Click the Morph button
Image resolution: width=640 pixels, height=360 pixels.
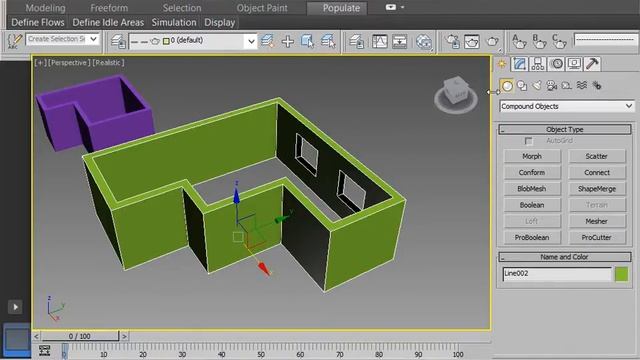point(532,156)
